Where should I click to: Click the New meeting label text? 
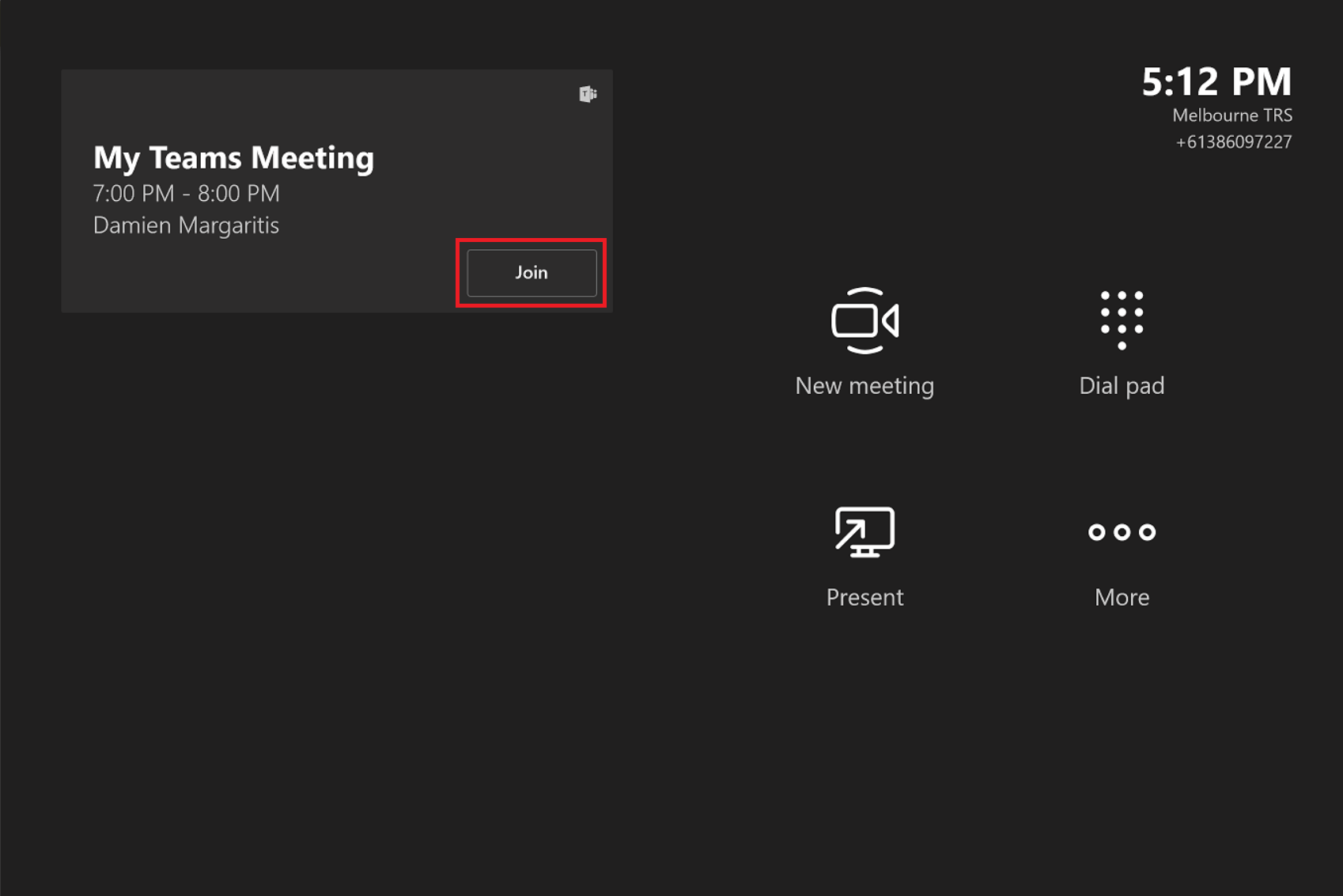[864, 385]
